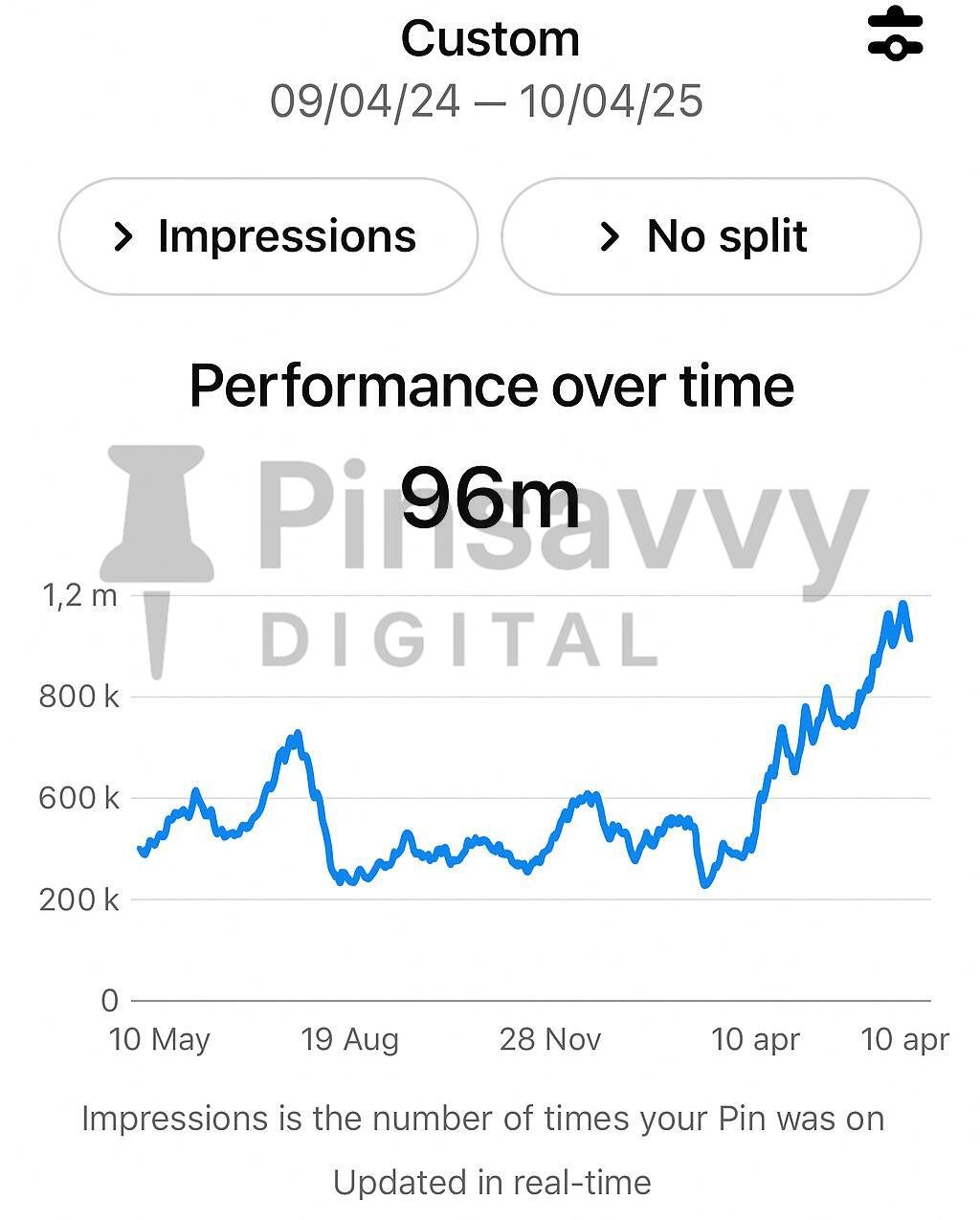The height and width of the screenshot is (1220, 980).
Task: Click the 96m total impressions figure
Action: pyautogui.click(x=490, y=498)
